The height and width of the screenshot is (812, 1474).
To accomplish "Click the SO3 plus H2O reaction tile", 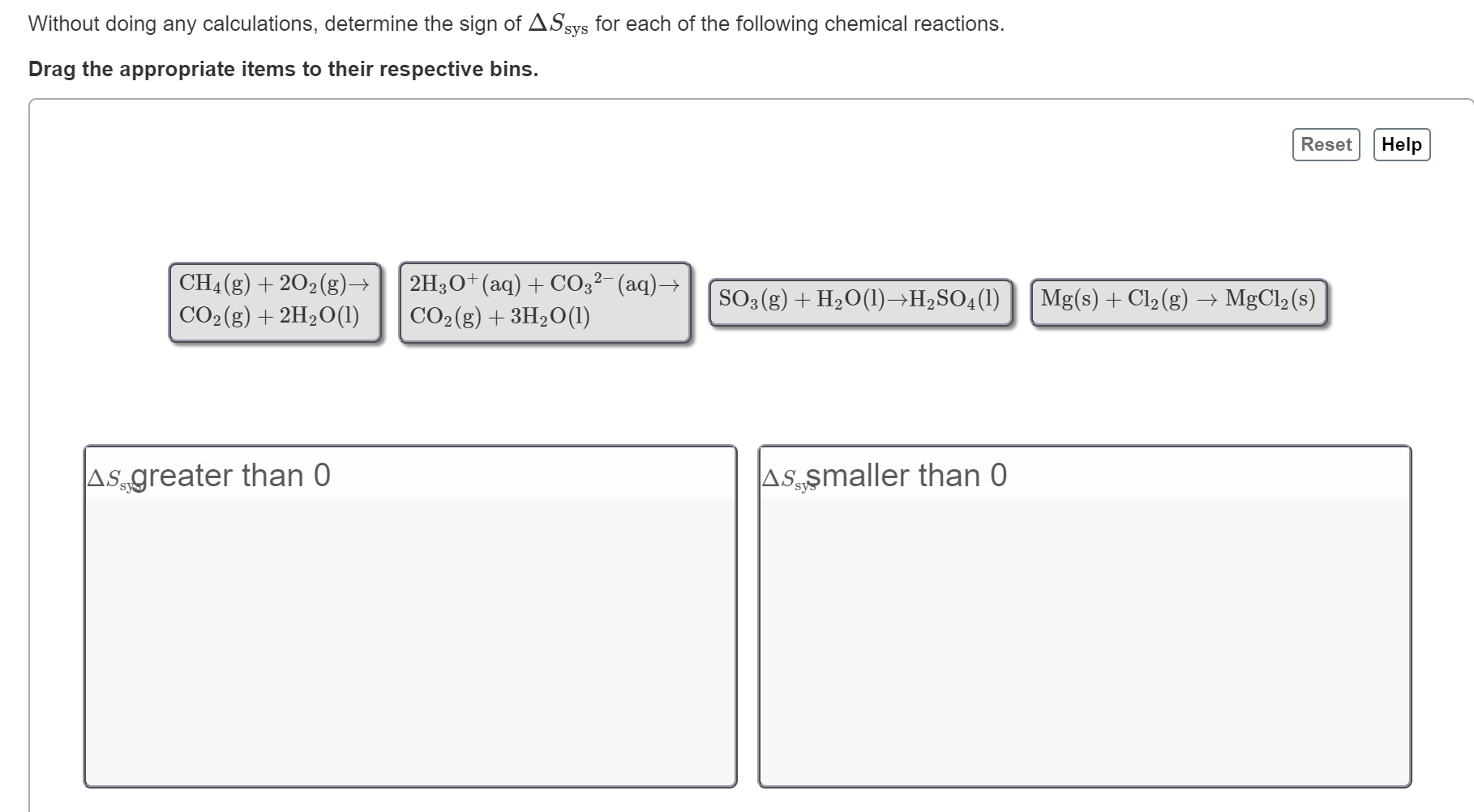I will [861, 300].
